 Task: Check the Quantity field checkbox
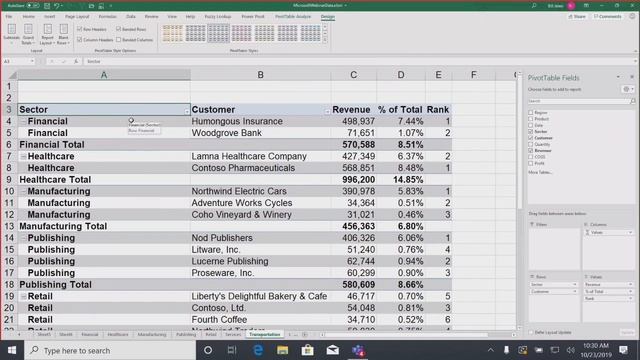pyautogui.click(x=531, y=144)
